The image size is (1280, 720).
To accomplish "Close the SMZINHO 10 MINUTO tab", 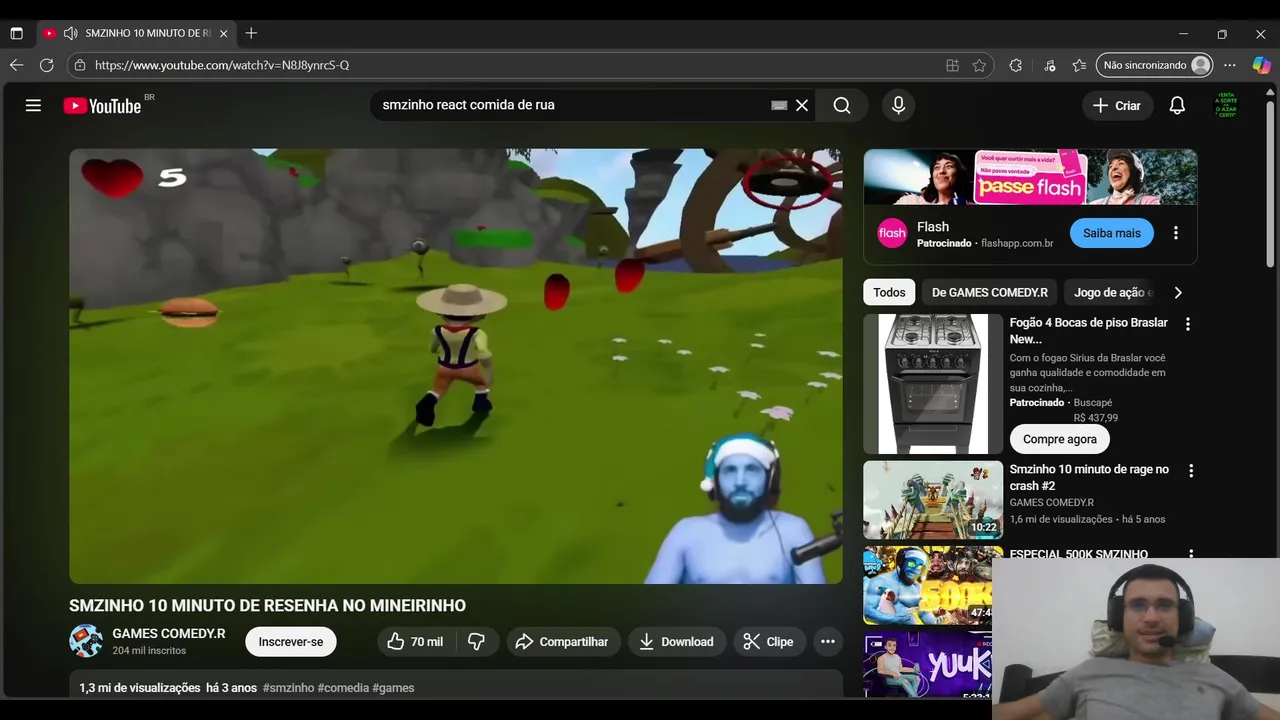I will pos(224,33).
